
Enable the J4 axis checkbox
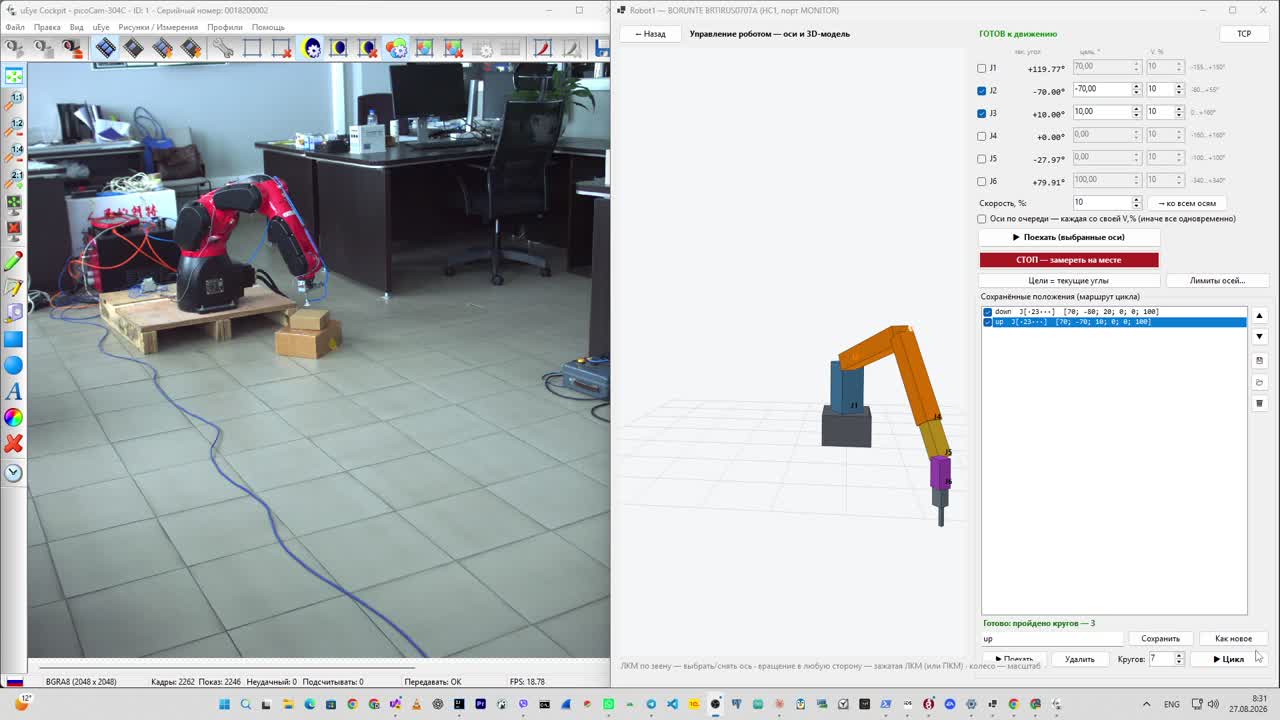tap(982, 136)
